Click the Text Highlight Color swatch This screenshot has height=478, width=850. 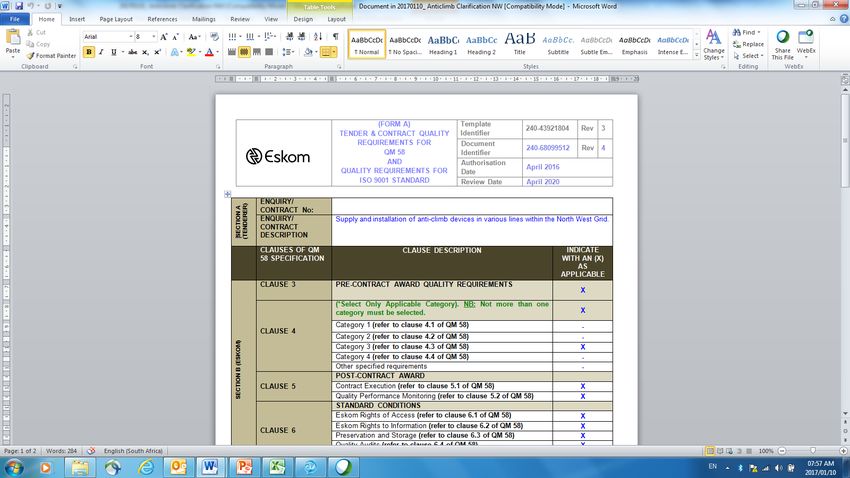point(190,52)
